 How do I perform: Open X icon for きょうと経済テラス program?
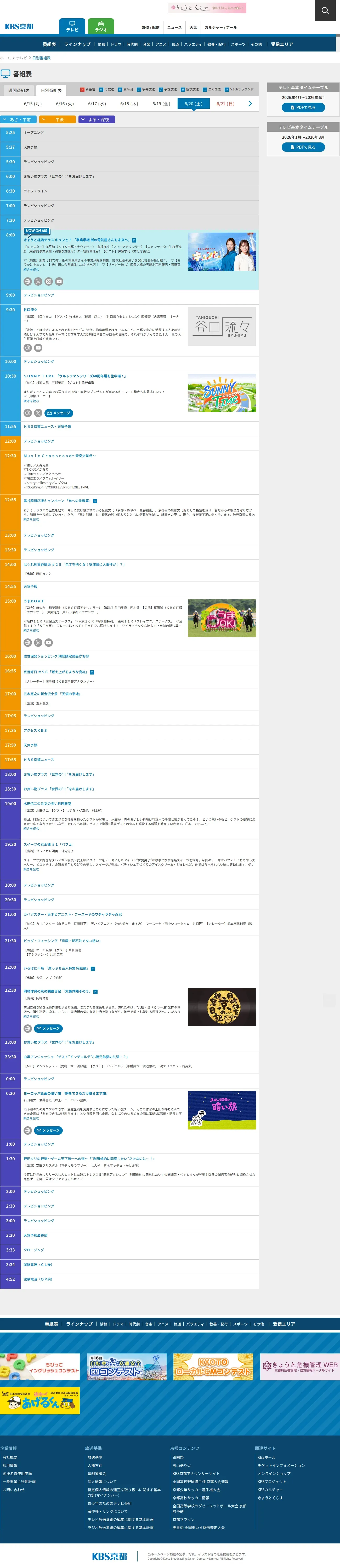38,281
